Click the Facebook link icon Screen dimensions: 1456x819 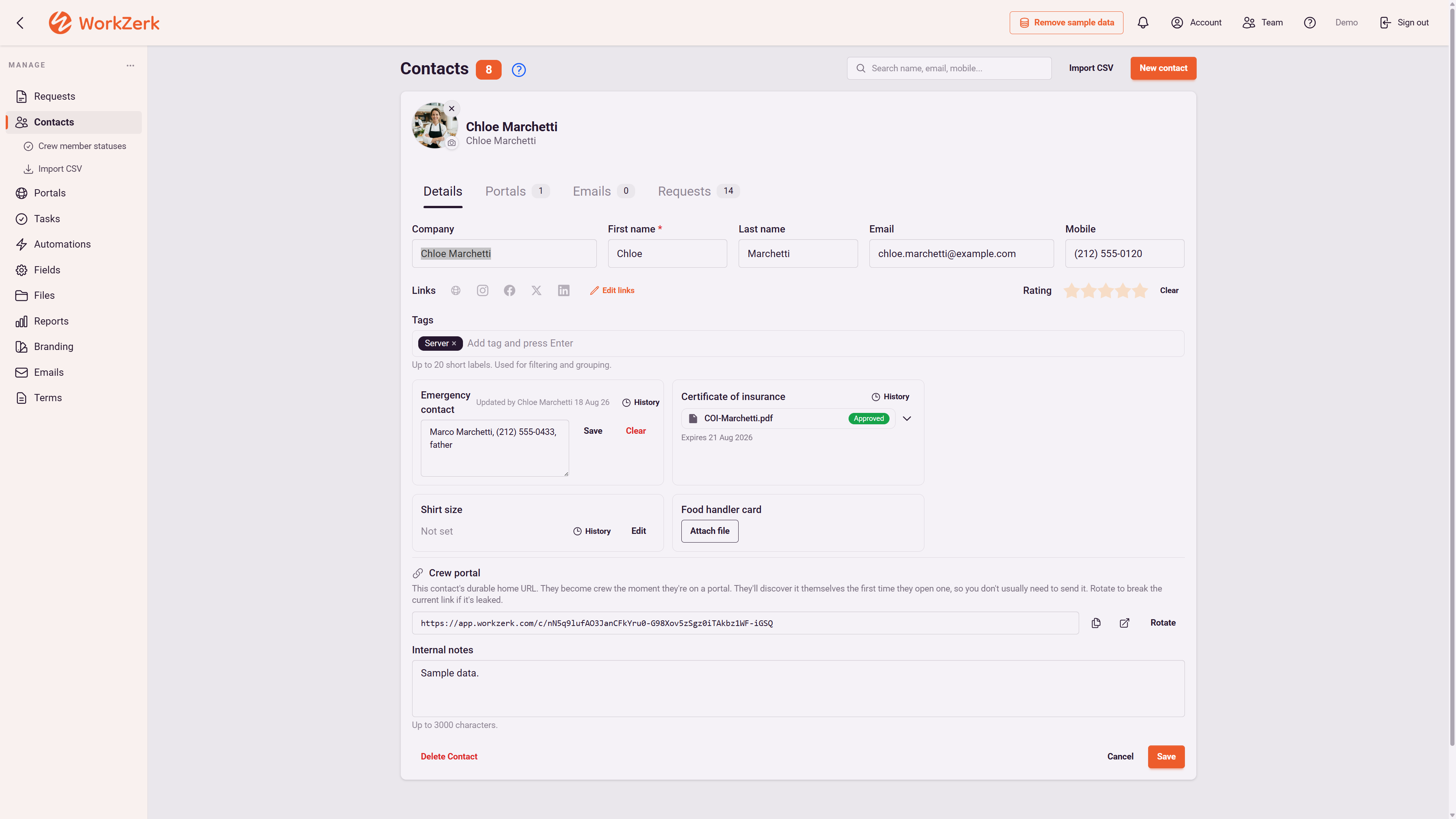(x=509, y=290)
